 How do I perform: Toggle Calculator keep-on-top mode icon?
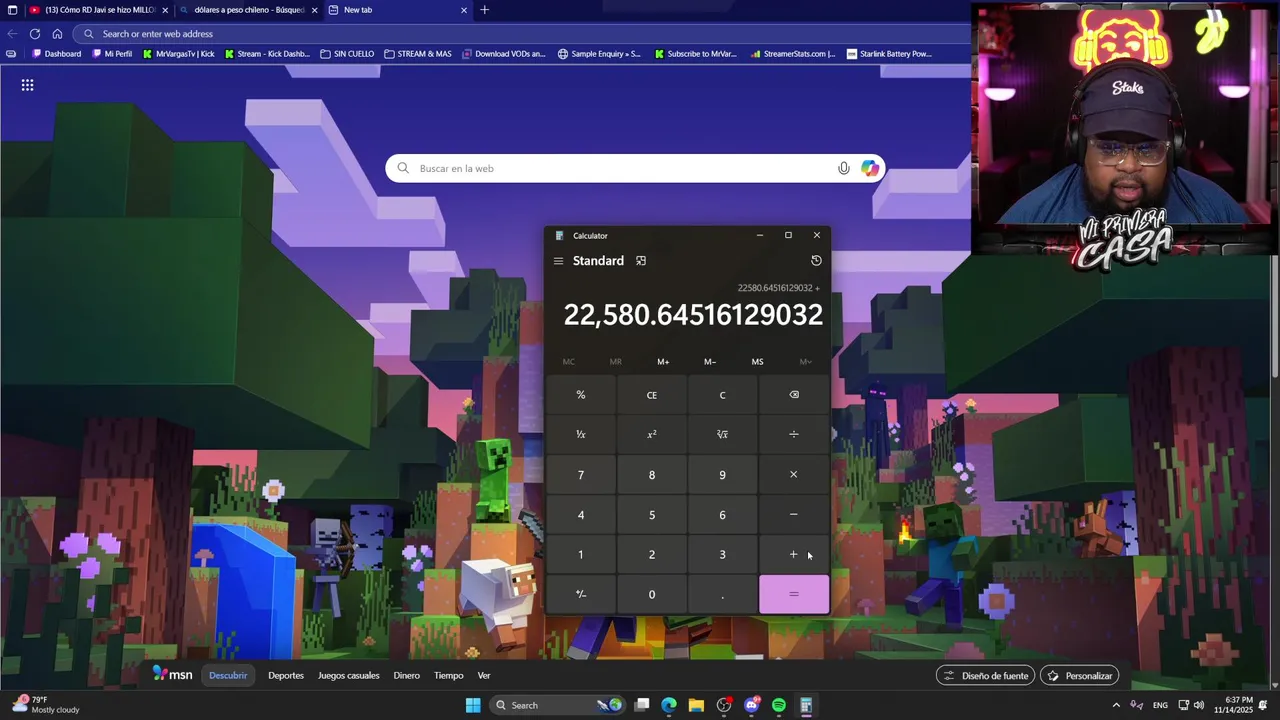(x=641, y=261)
